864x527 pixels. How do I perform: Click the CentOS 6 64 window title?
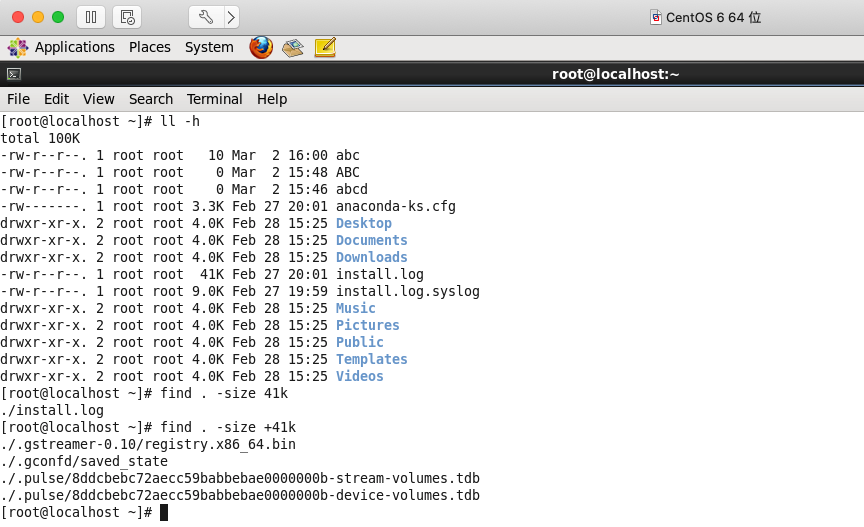713,18
